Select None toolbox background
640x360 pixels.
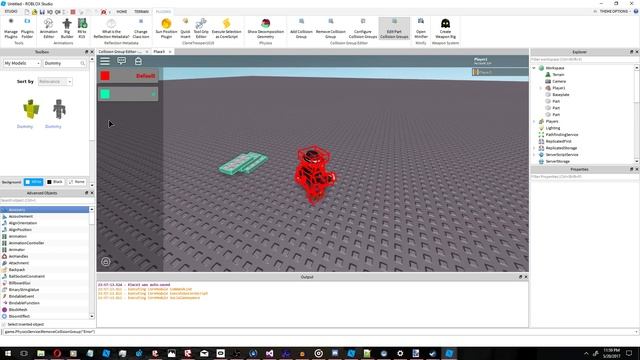point(76,182)
